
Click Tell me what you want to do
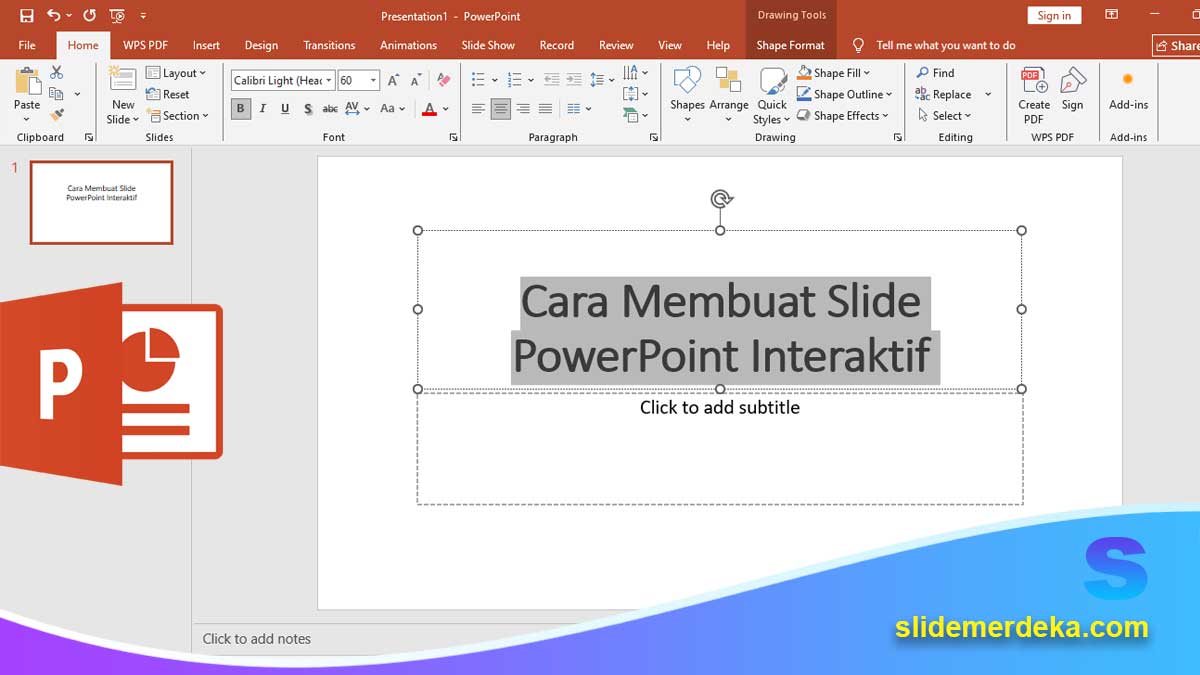click(946, 45)
